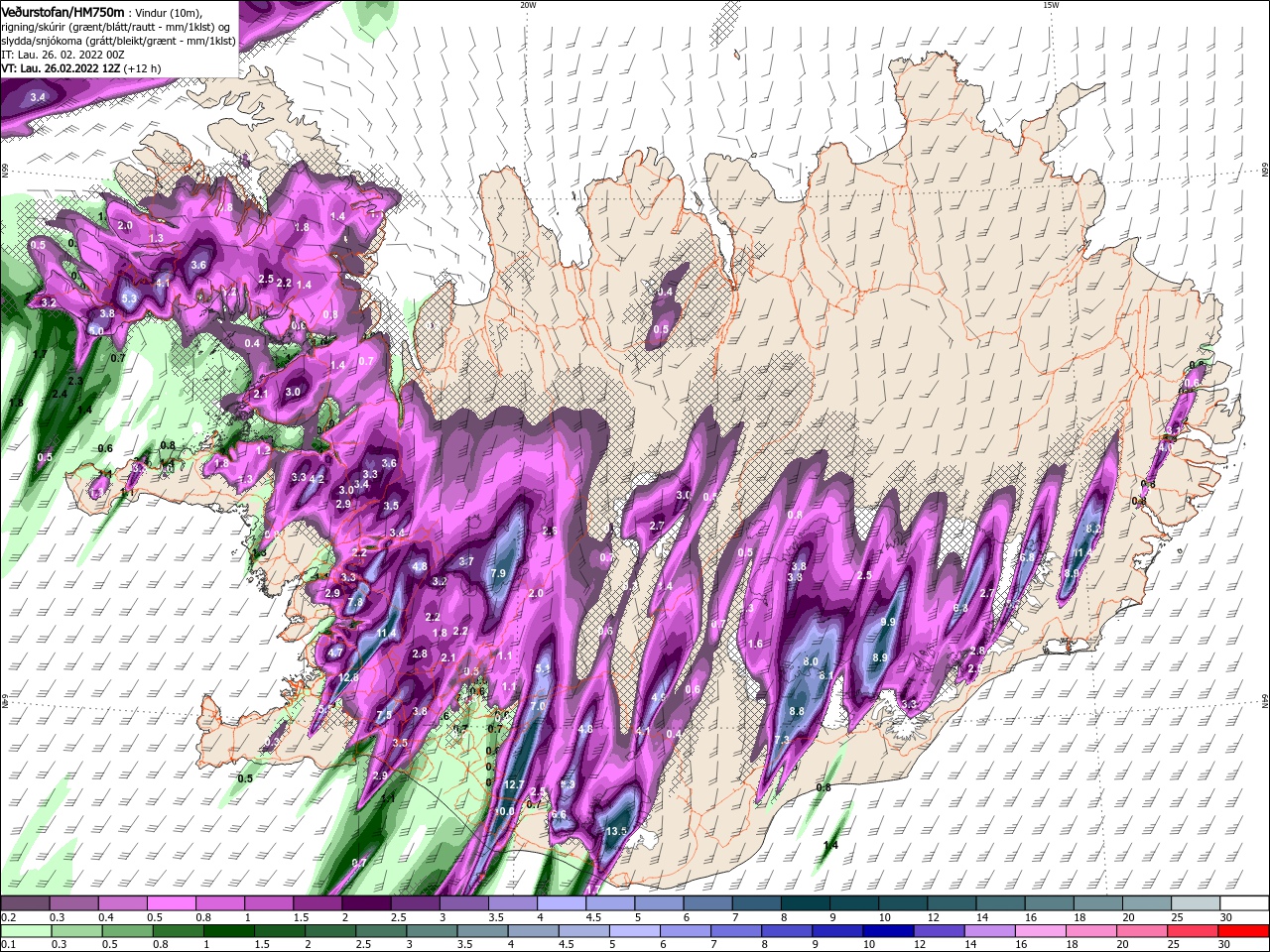The image size is (1270, 952).
Task: Click the 0.1 label in lower legend
Action: (8, 945)
